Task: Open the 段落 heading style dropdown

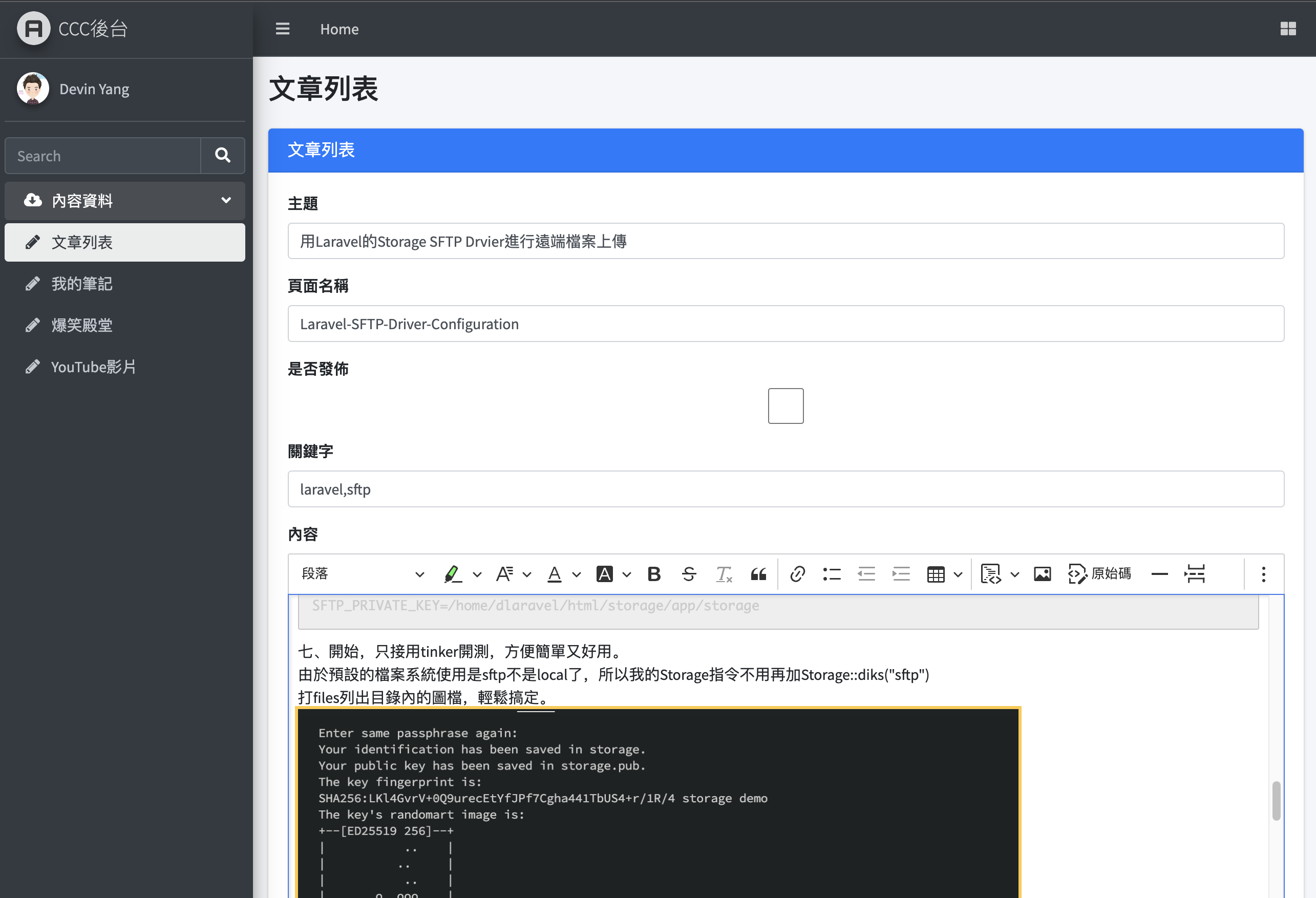Action: pyautogui.click(x=363, y=574)
